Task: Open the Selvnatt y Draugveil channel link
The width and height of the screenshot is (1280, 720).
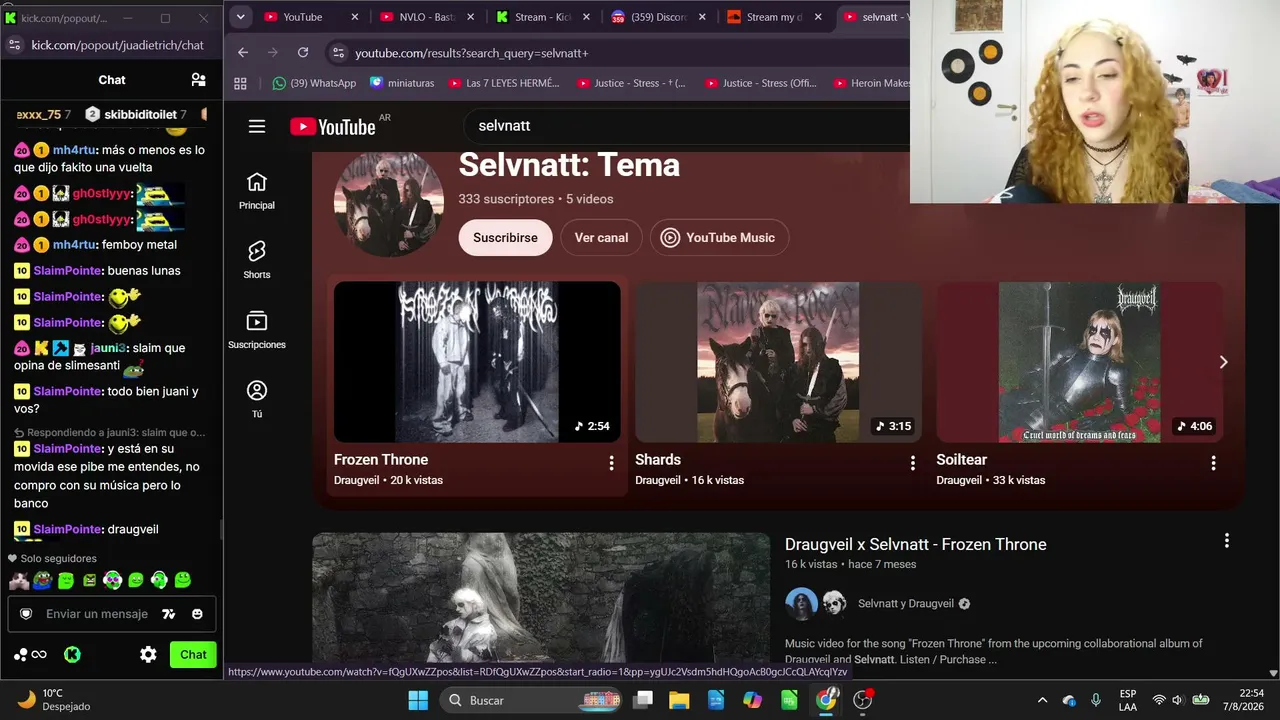Action: pos(906,603)
